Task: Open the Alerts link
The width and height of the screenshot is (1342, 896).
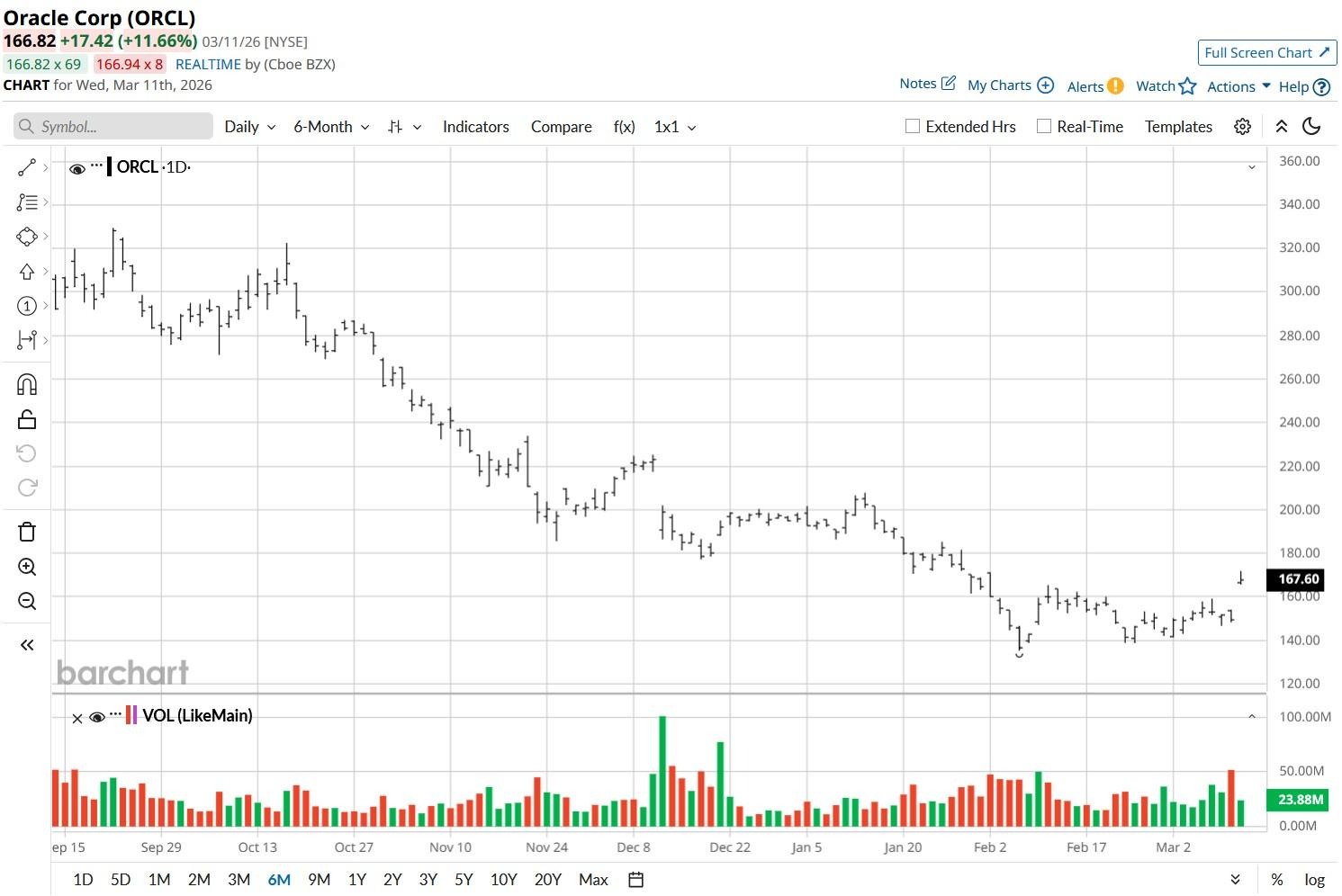Action: 1085,86
